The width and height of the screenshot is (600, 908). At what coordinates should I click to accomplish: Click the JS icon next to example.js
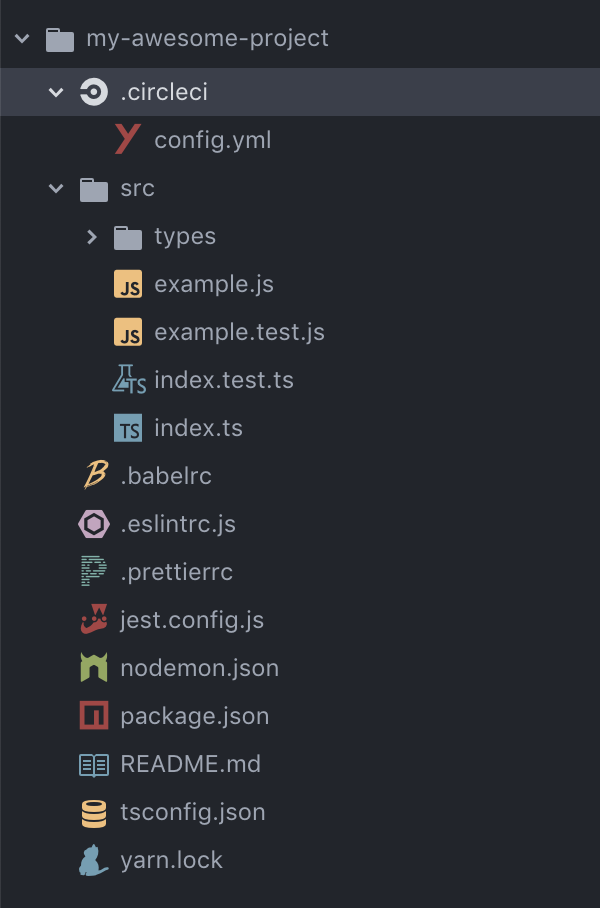point(127,284)
